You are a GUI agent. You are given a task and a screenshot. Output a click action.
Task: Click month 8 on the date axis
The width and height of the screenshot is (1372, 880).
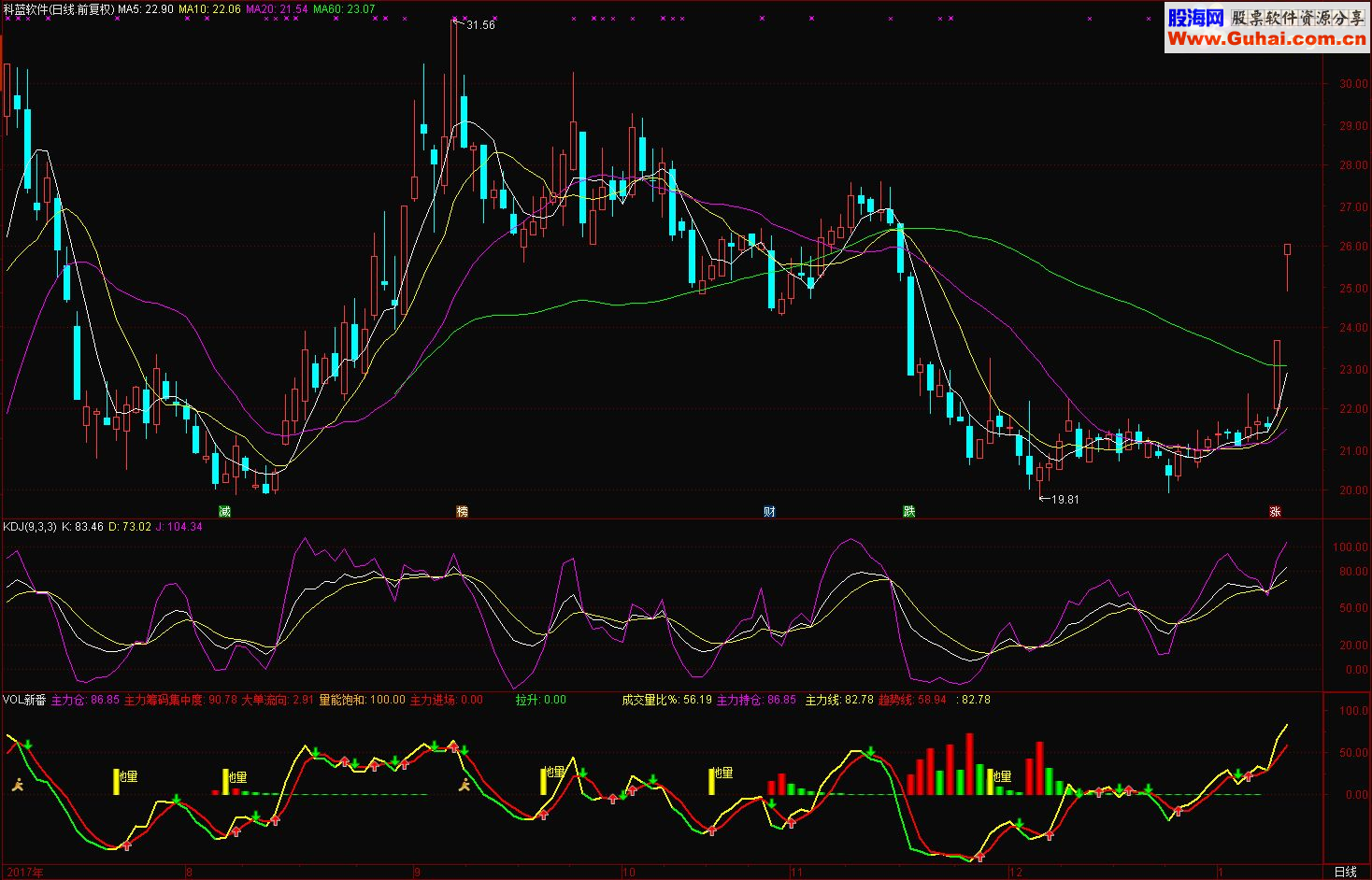189,873
